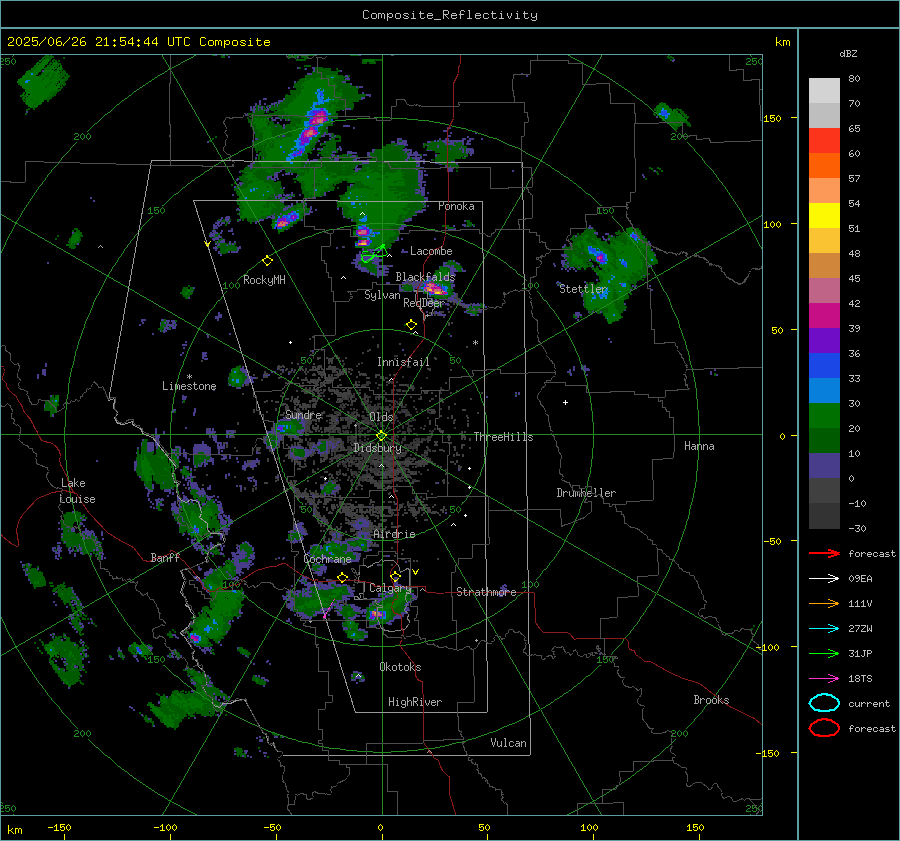The width and height of the screenshot is (900, 841).
Task: Select the light gray 70-80 dBZ swatch
Action: point(824,91)
